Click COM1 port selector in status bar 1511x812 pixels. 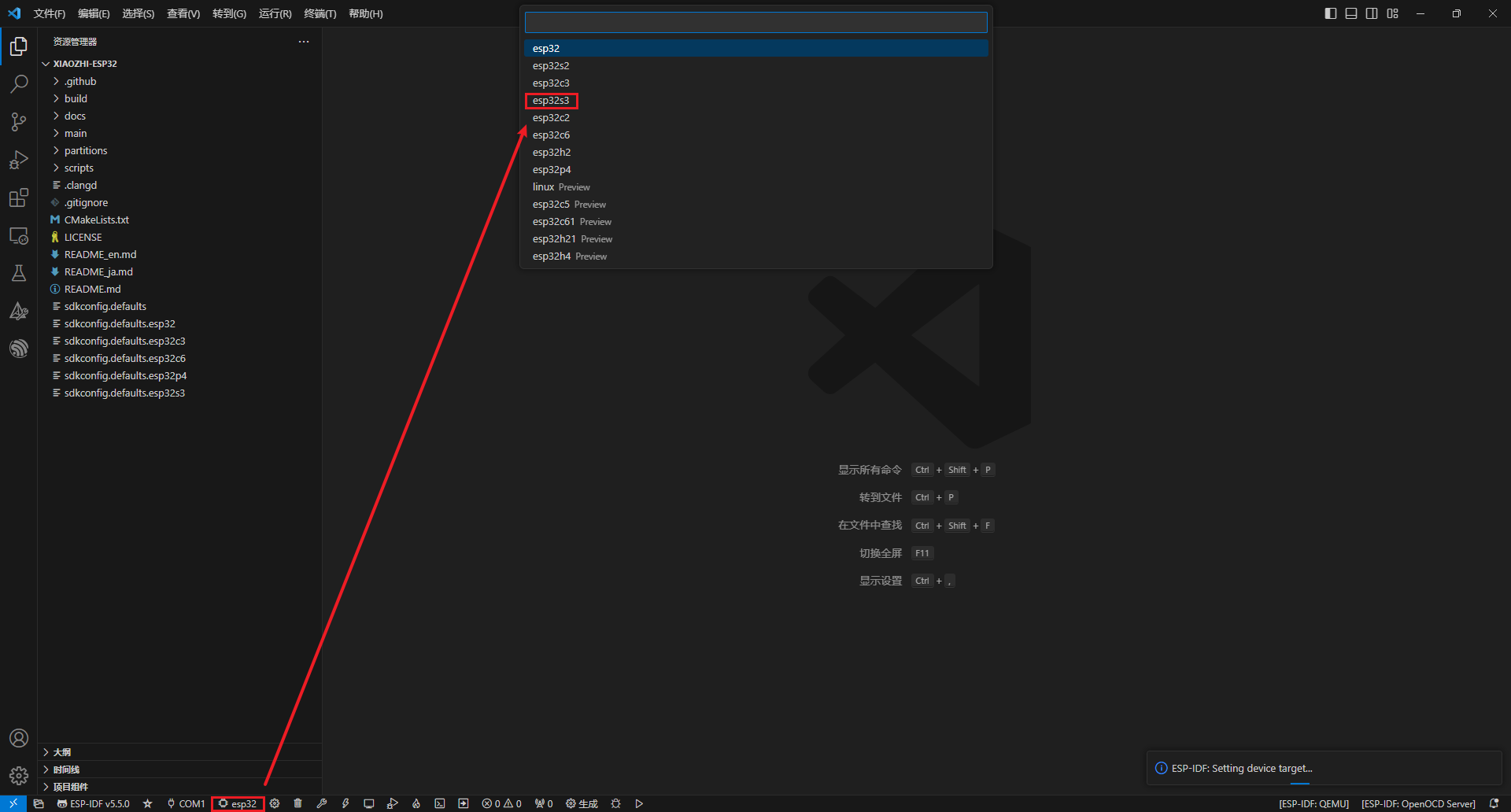[x=187, y=803]
